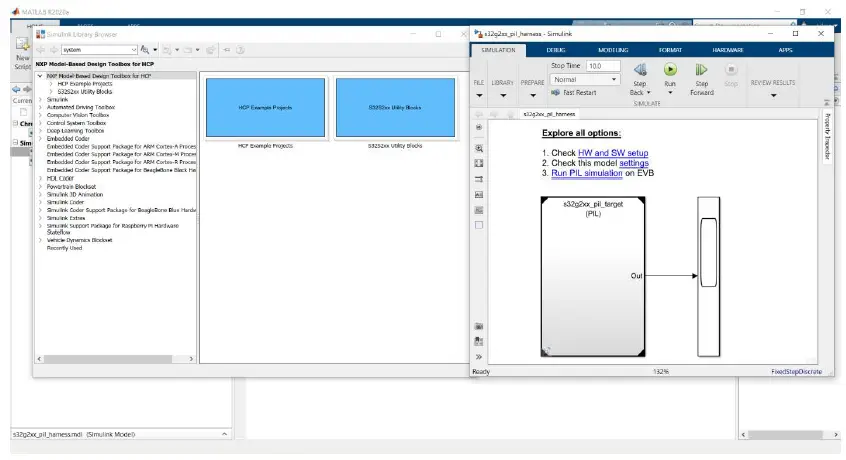Image resolution: width=846 pixels, height=460 pixels.
Task: Click the Run PIL simulation link
Action: click(x=586, y=173)
